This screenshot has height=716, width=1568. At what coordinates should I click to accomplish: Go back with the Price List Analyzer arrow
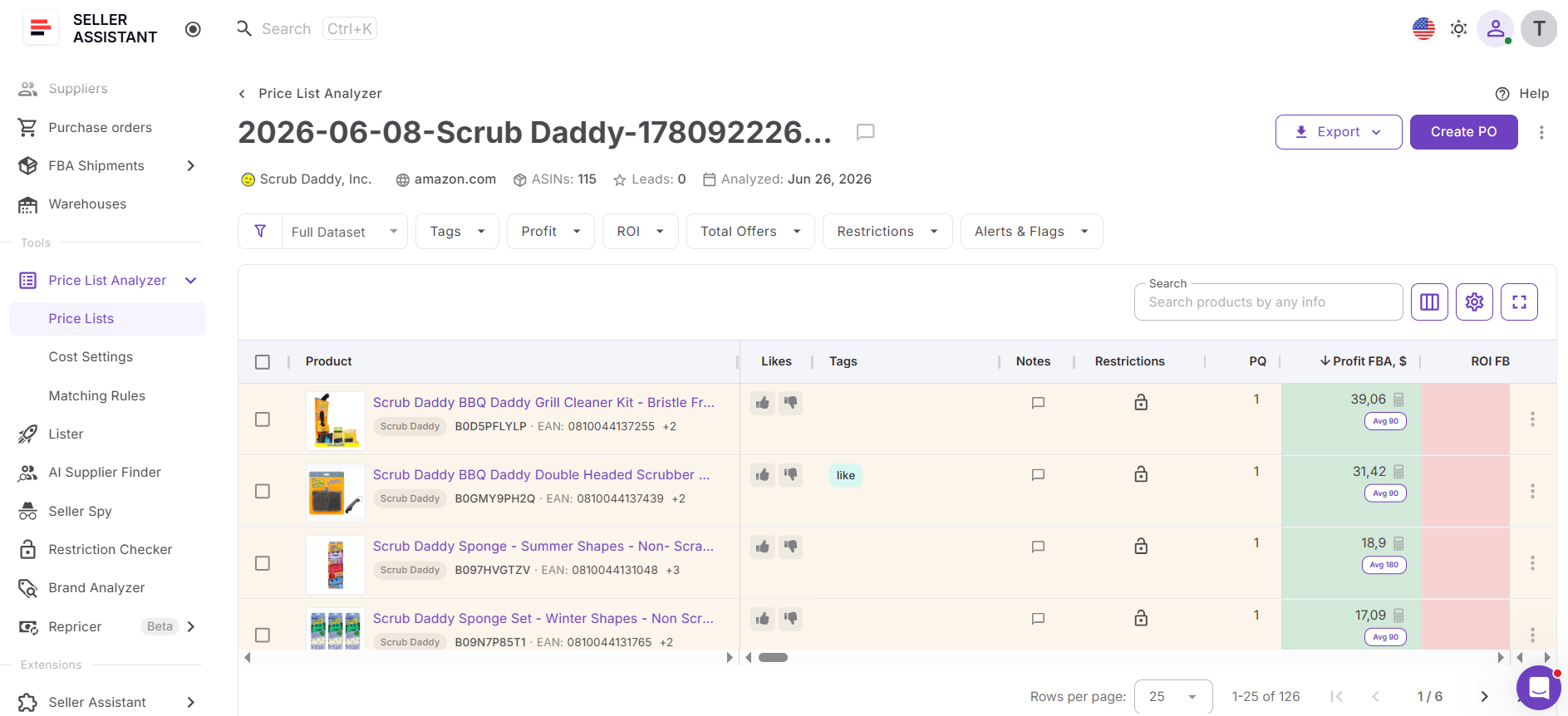[242, 94]
